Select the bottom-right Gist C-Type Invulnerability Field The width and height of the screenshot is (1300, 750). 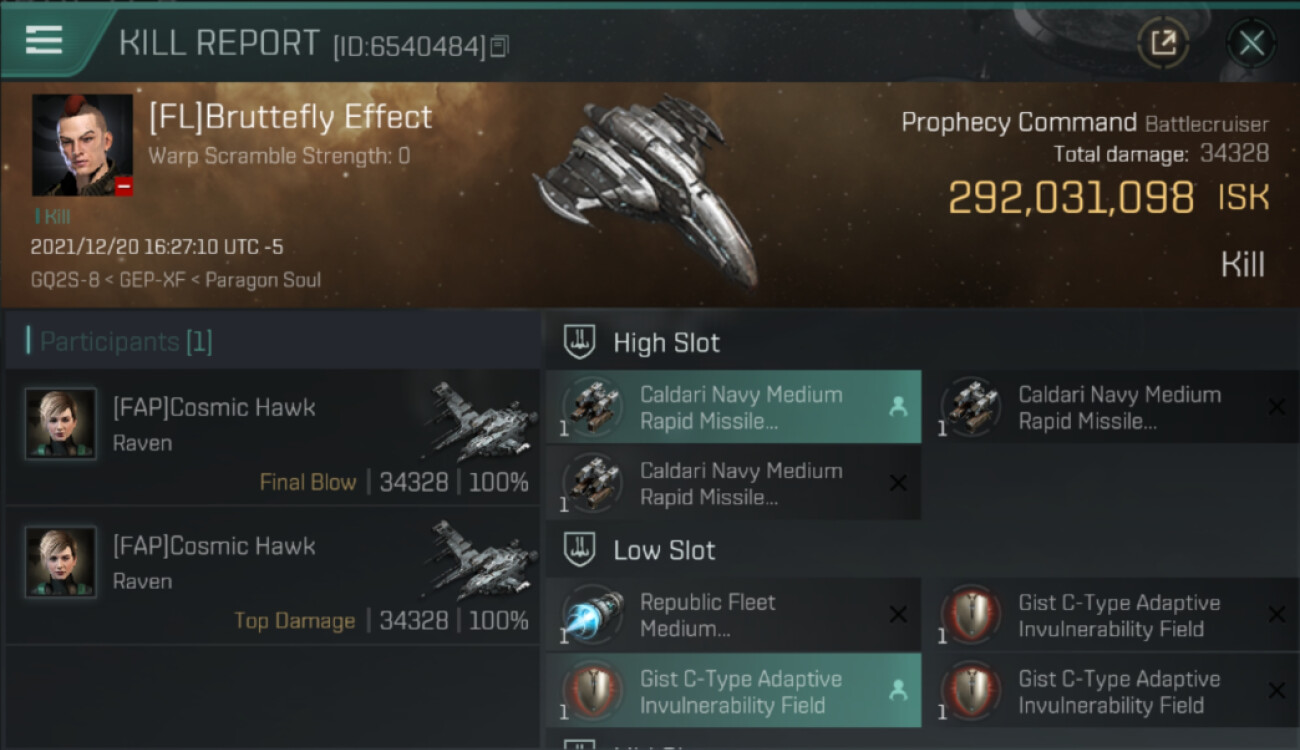[1110, 691]
